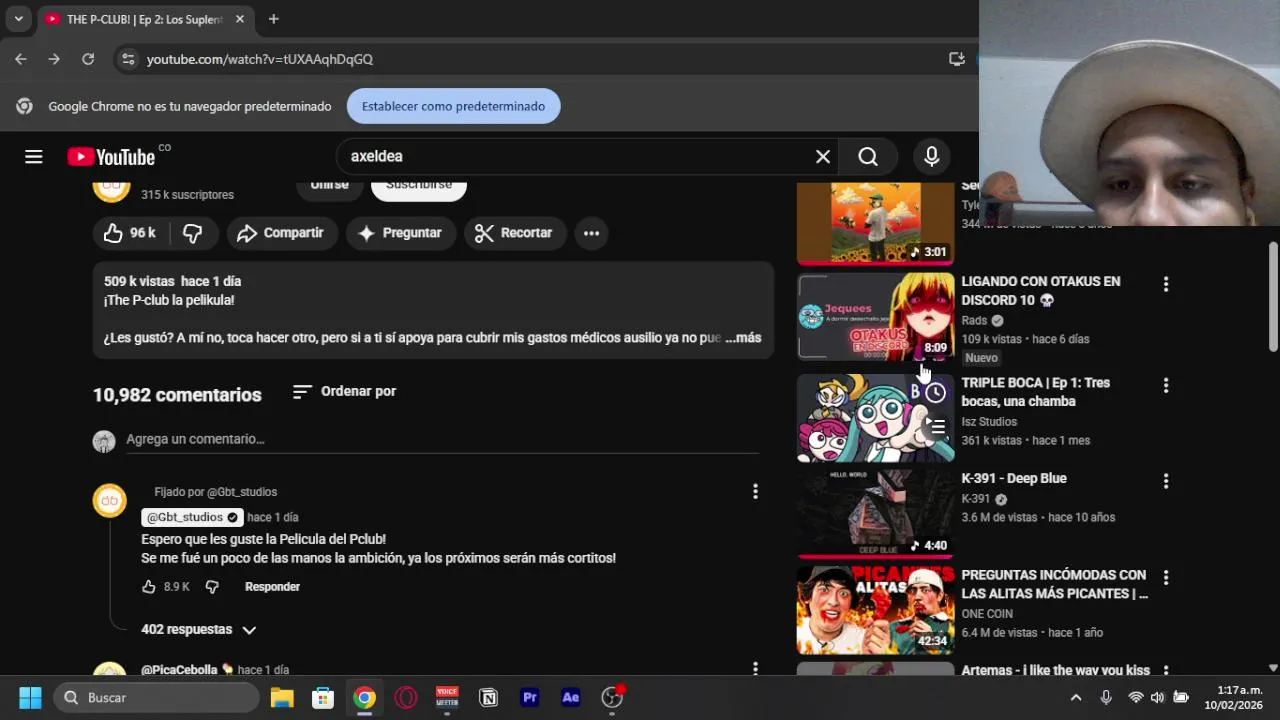Open the Compartir share button
The image size is (1280, 720).
[281, 233]
